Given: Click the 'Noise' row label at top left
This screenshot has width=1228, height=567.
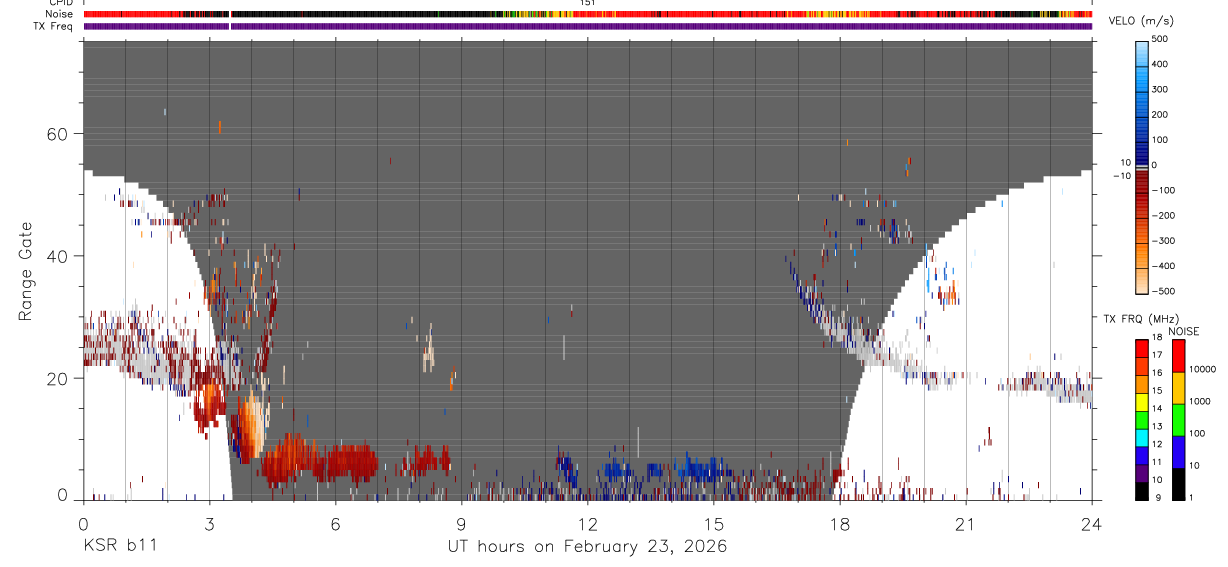Looking at the screenshot, I should 58,14.
